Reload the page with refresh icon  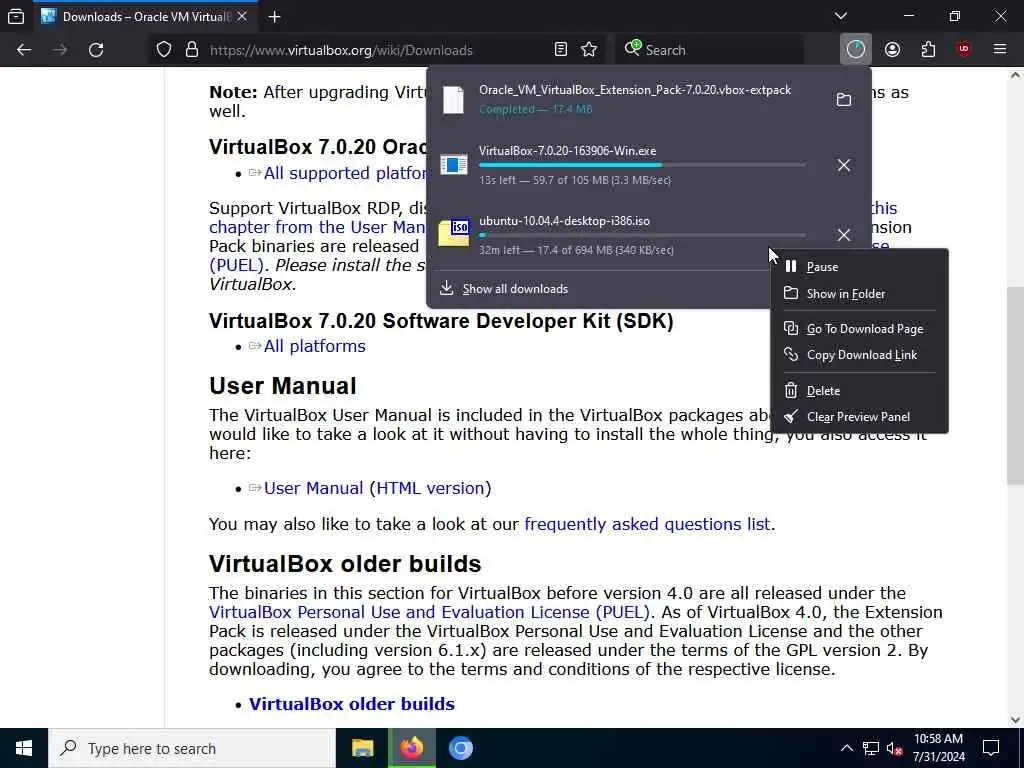click(96, 50)
